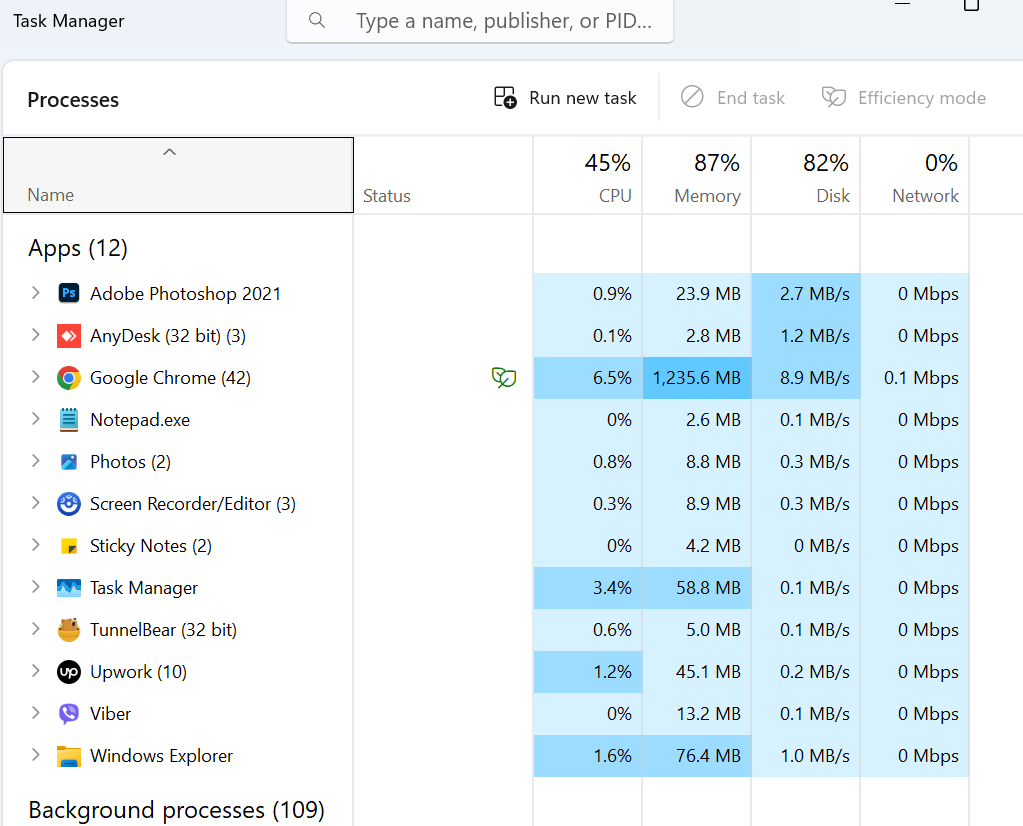Click the Task Manager window title
Screen dimensions: 1023x826
(69, 21)
